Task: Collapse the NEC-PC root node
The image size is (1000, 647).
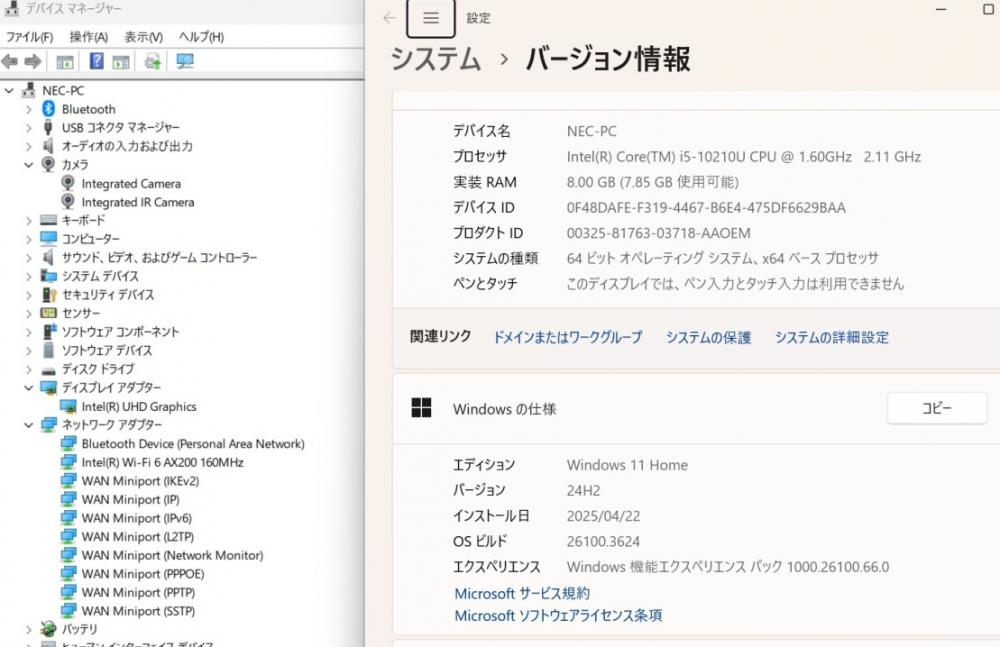Action: tap(9, 91)
